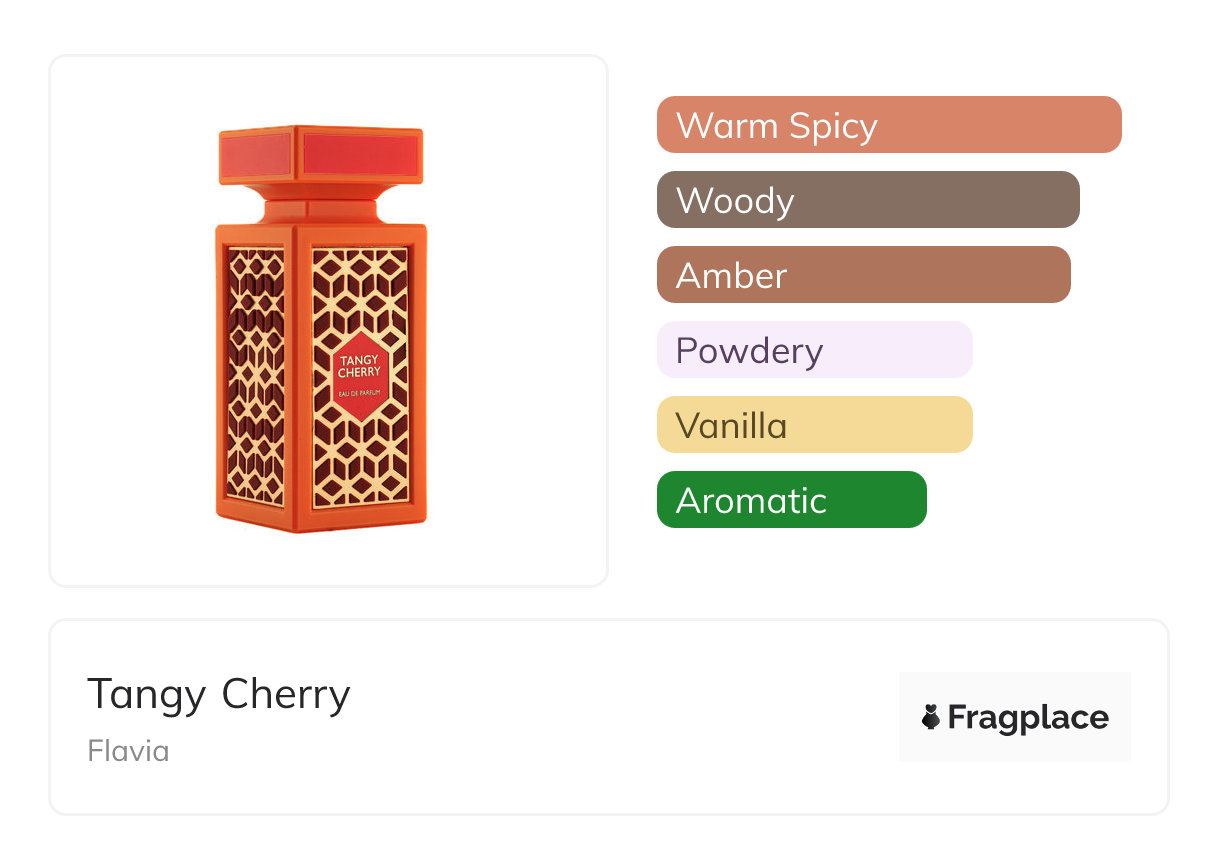This screenshot has width=1218, height=864.
Task: Open the Tangy Cherry bottle image
Action: point(322,330)
